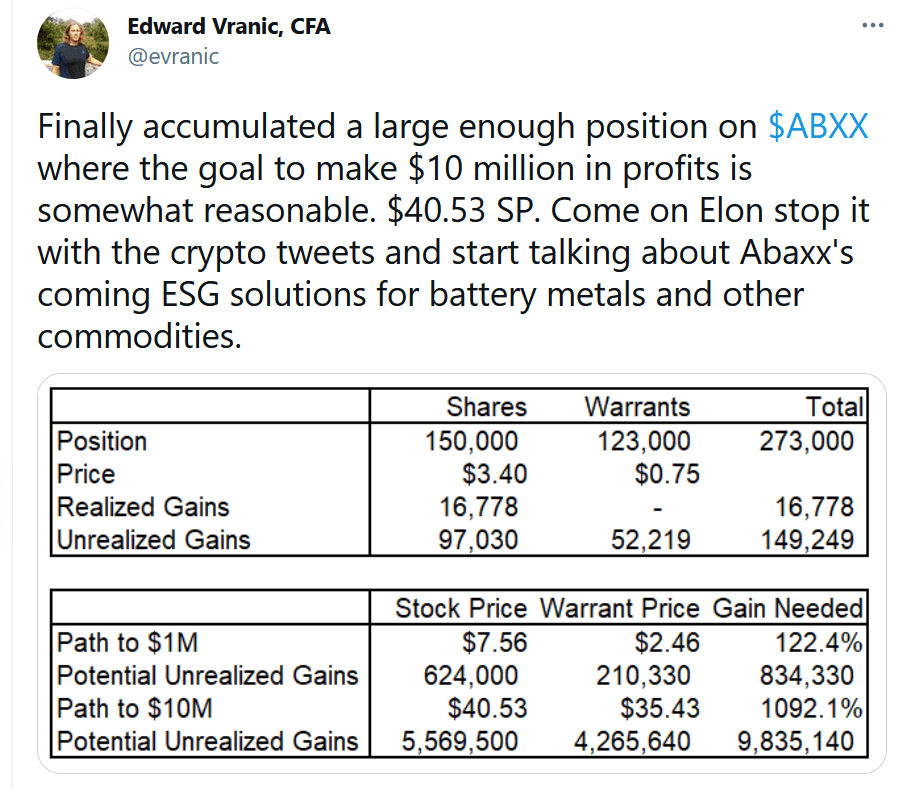Click the Total column header
The width and height of the screenshot is (905, 789).
coord(835,406)
